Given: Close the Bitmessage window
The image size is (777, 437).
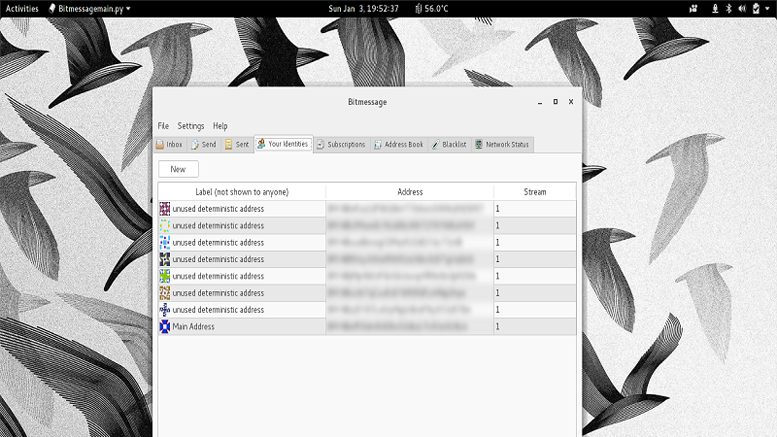Looking at the screenshot, I should tap(571, 102).
